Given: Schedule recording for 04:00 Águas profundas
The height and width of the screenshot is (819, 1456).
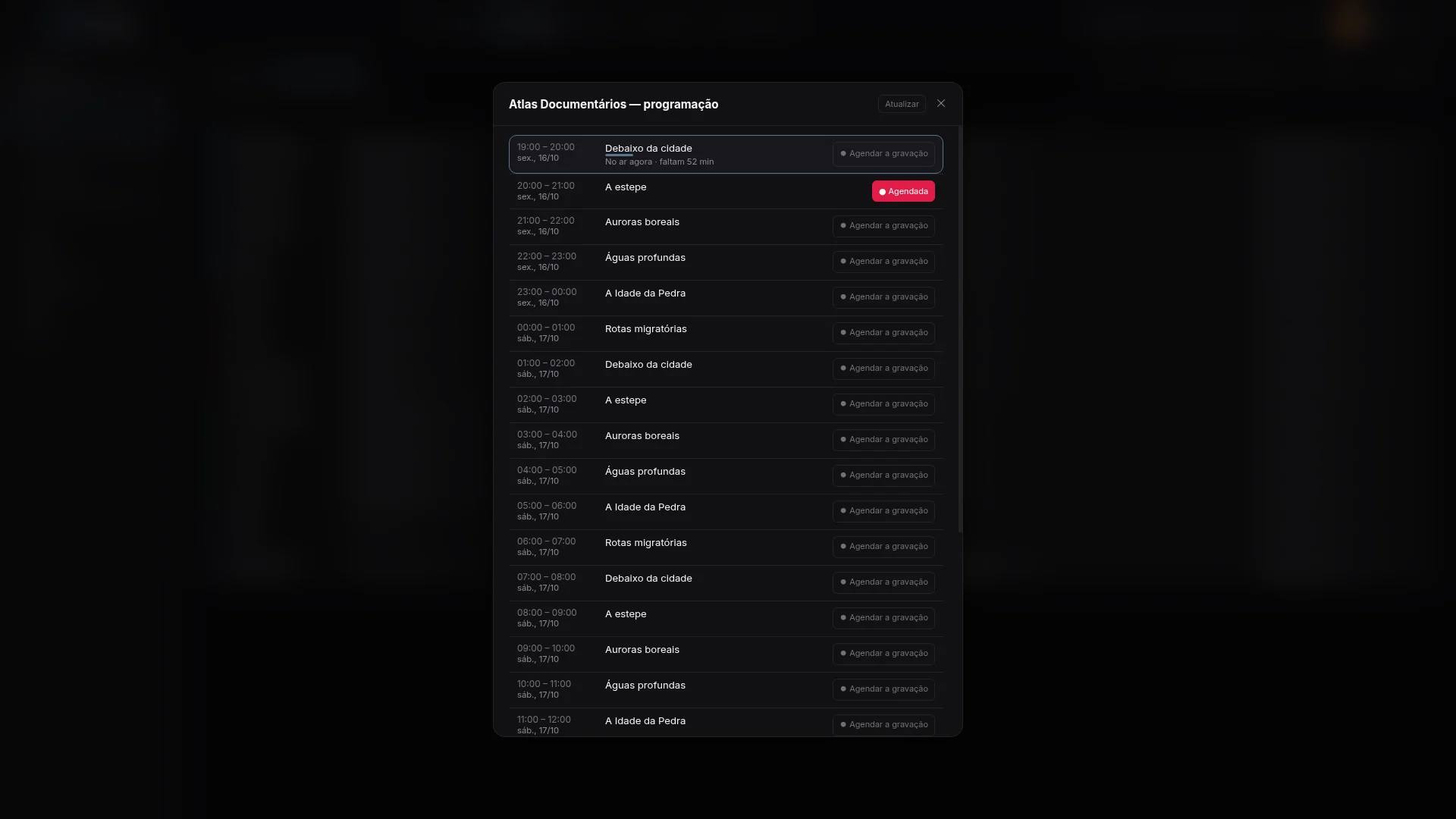Looking at the screenshot, I should point(883,475).
